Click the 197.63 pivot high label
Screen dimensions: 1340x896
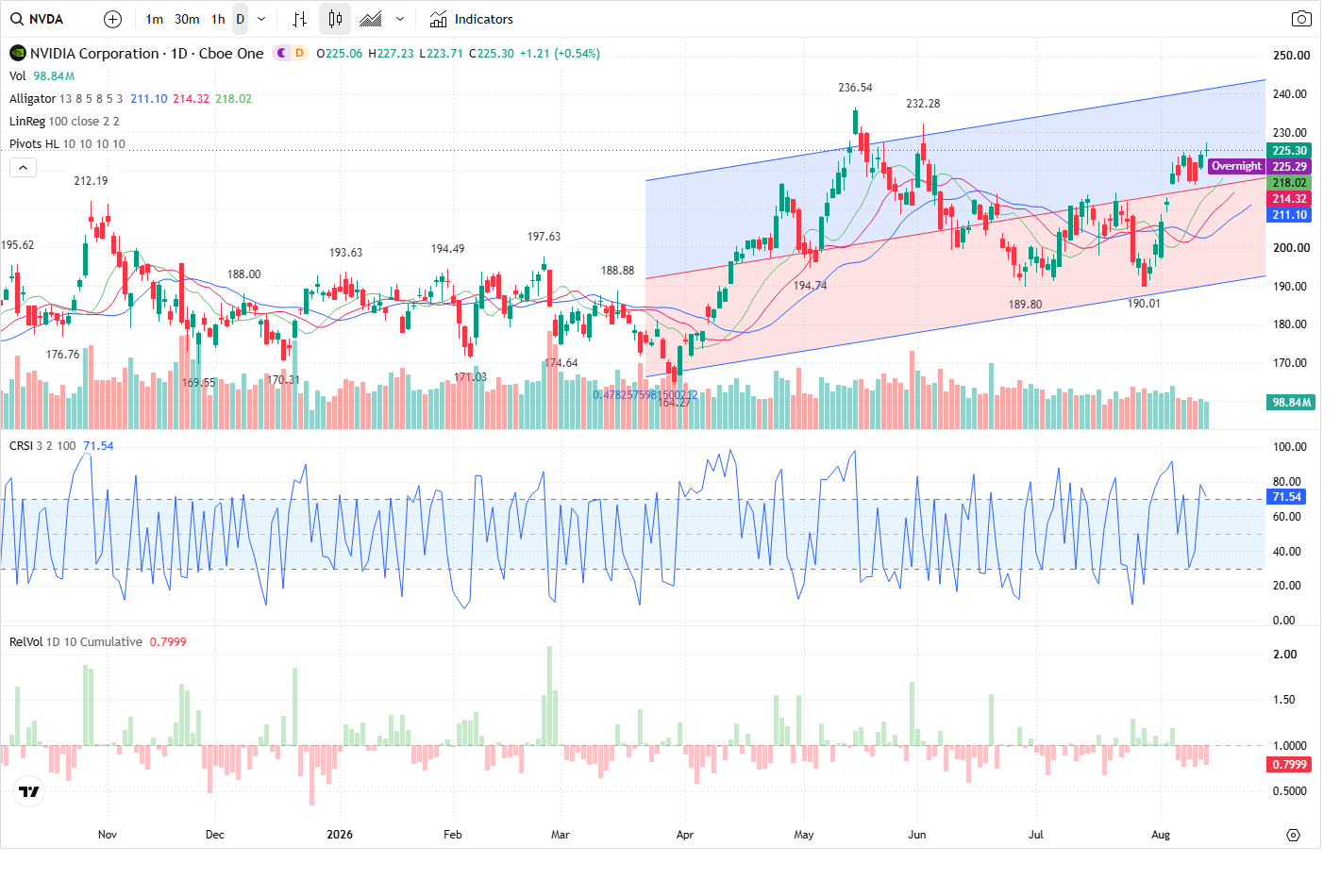coord(544,237)
